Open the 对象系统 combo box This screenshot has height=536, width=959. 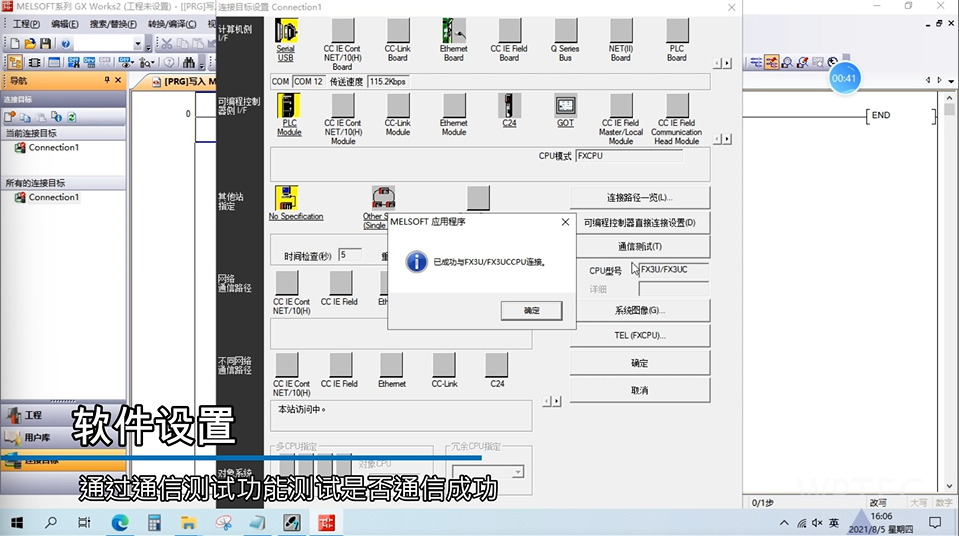(487, 472)
